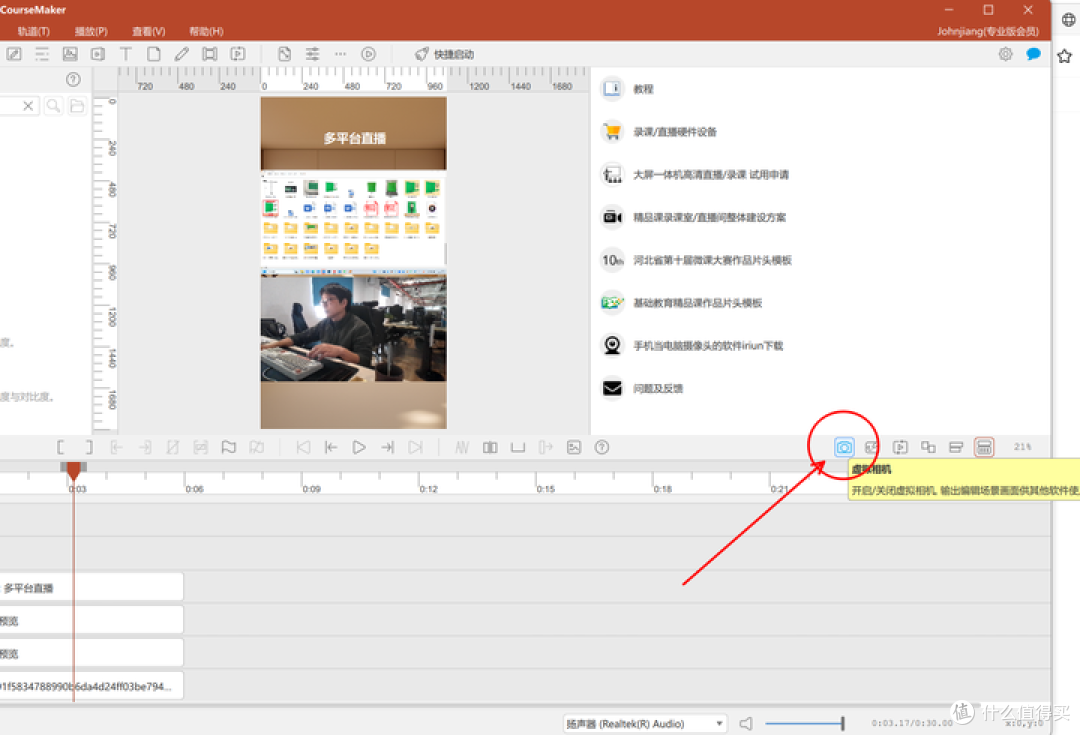Open the 问题及反馈 feedback link
Viewport: 1080px width, 735px height.
(658, 388)
